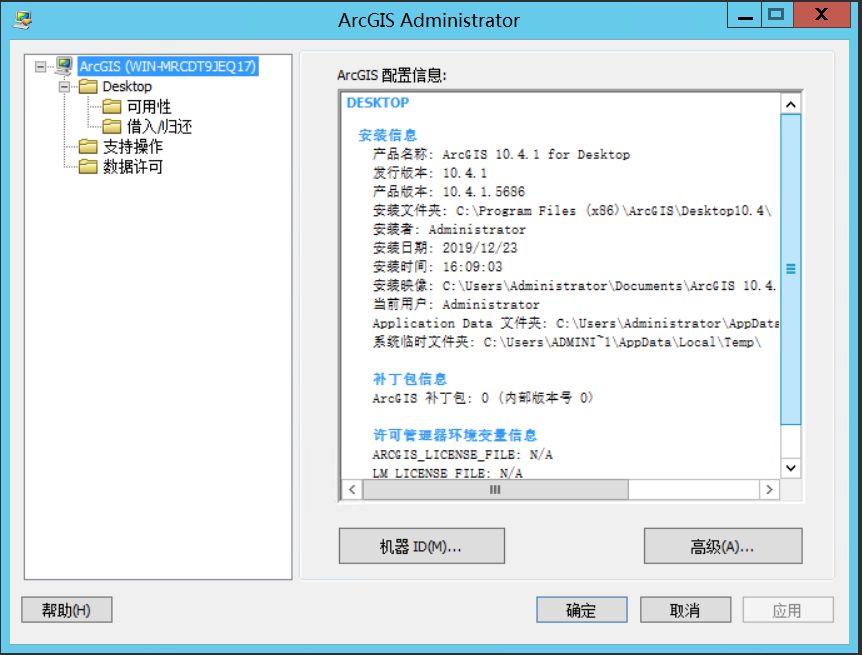Click the horizontal scrollbar right arrow
This screenshot has height=655, width=862.
click(x=770, y=489)
